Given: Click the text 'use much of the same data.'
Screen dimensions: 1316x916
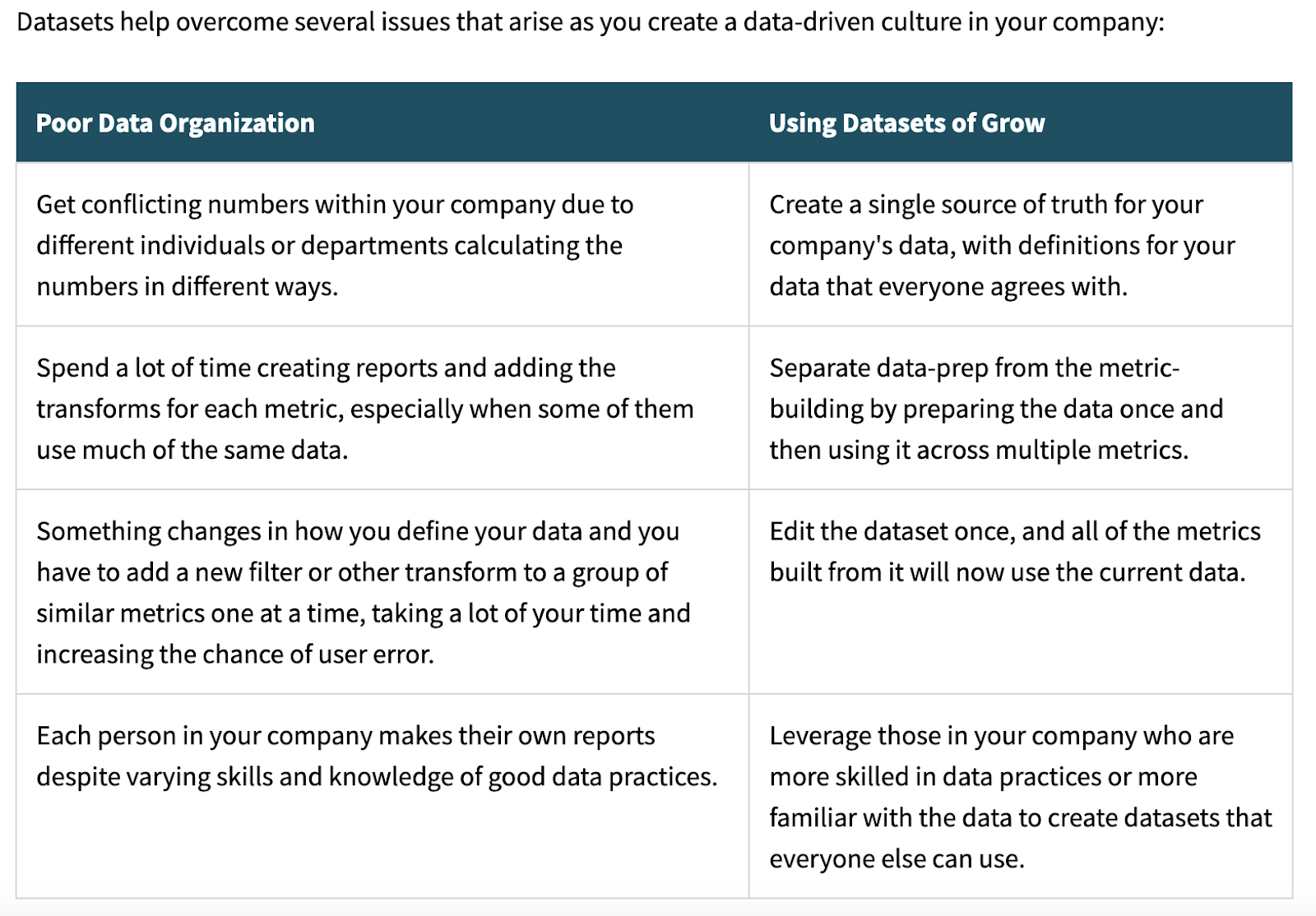Looking at the screenshot, I should click(192, 450).
